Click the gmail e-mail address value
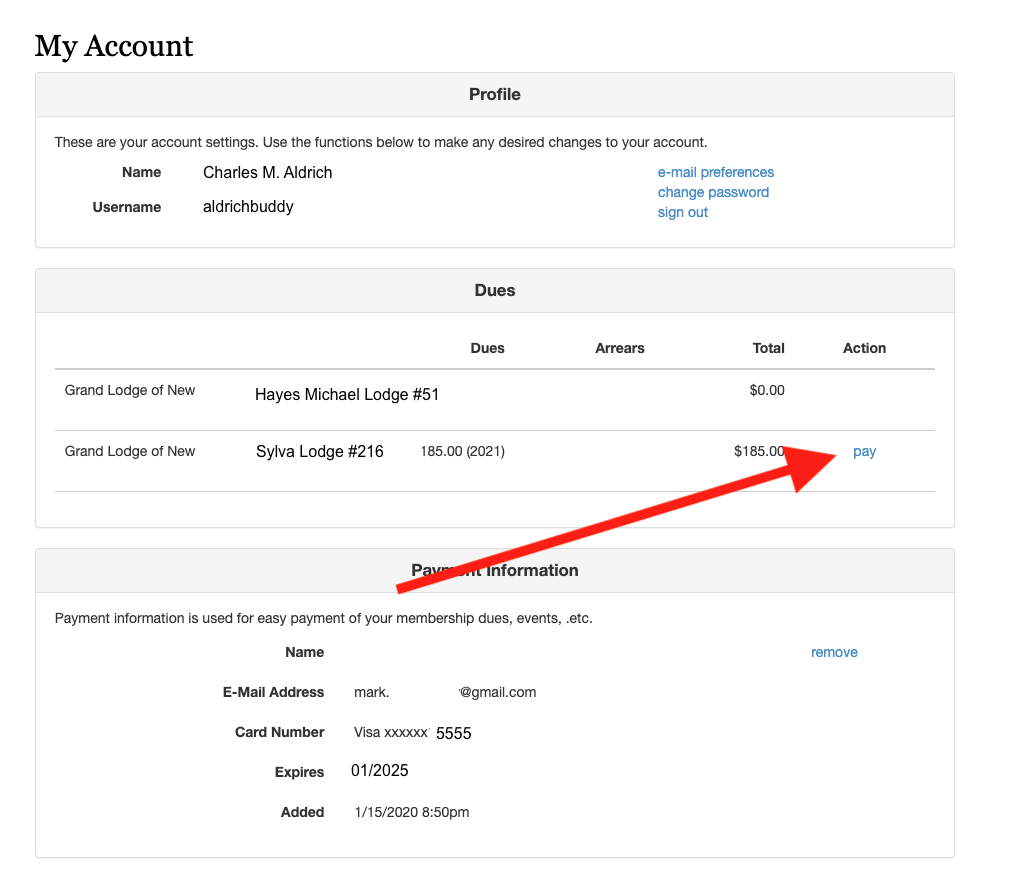This screenshot has width=1012, height=872. click(x=445, y=692)
